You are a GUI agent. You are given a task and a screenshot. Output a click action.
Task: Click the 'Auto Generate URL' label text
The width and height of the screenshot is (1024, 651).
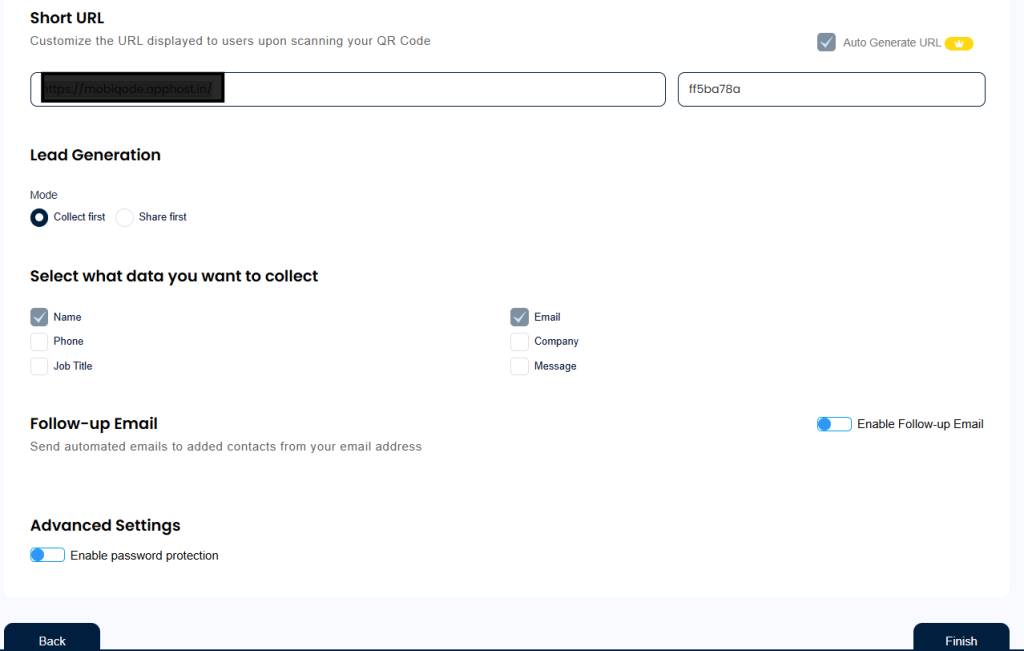click(891, 43)
